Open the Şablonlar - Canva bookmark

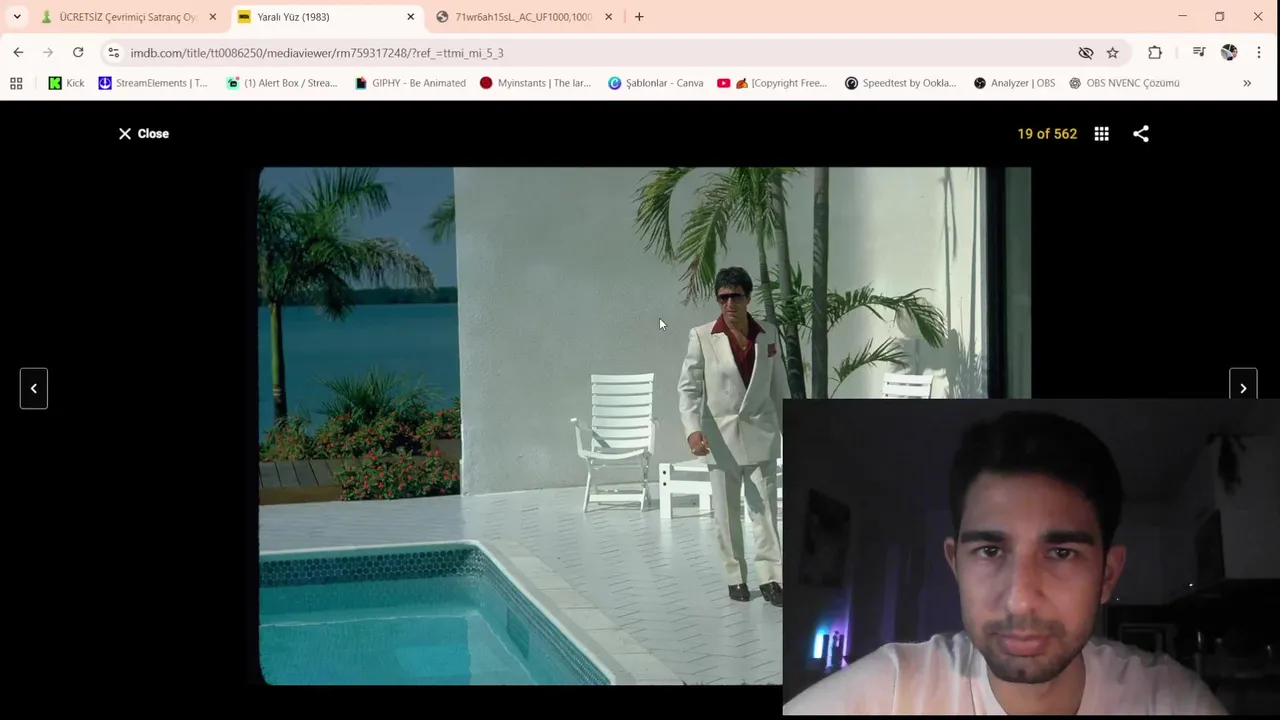click(x=656, y=83)
